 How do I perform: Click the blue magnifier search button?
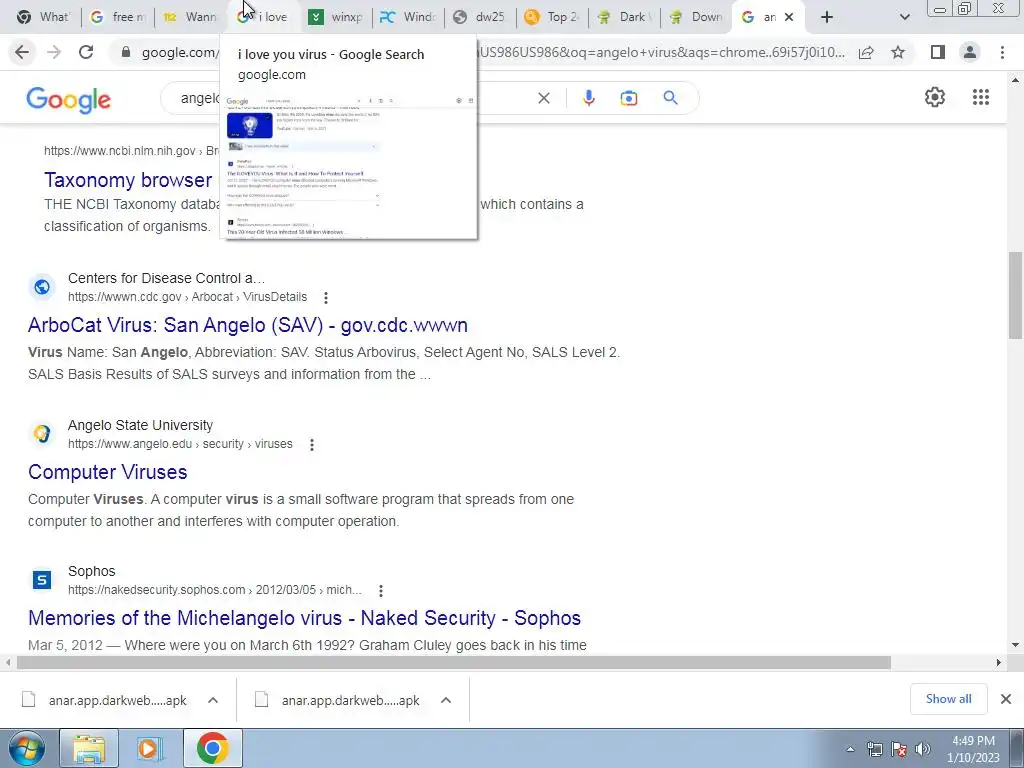click(670, 98)
